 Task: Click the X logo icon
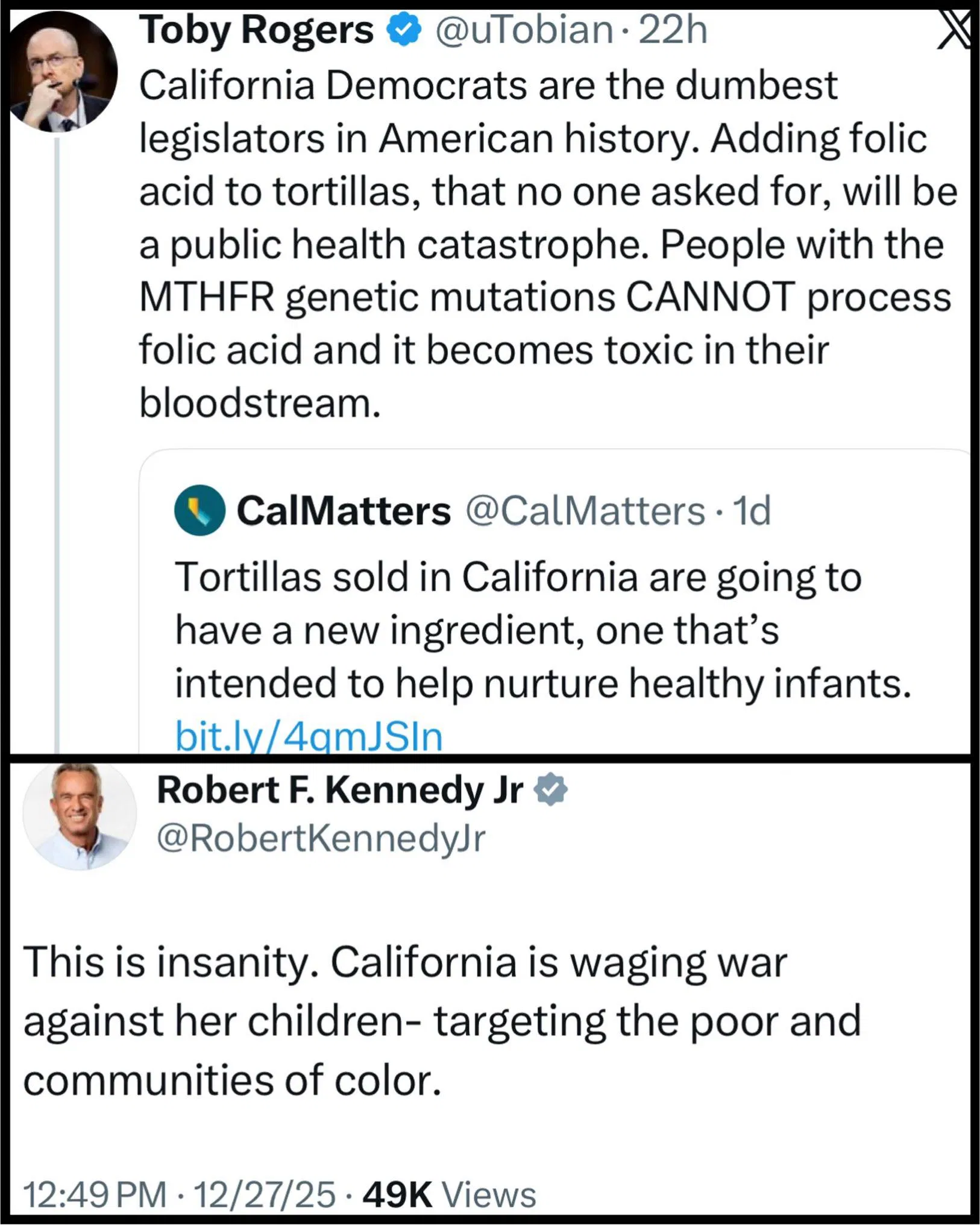tap(954, 30)
